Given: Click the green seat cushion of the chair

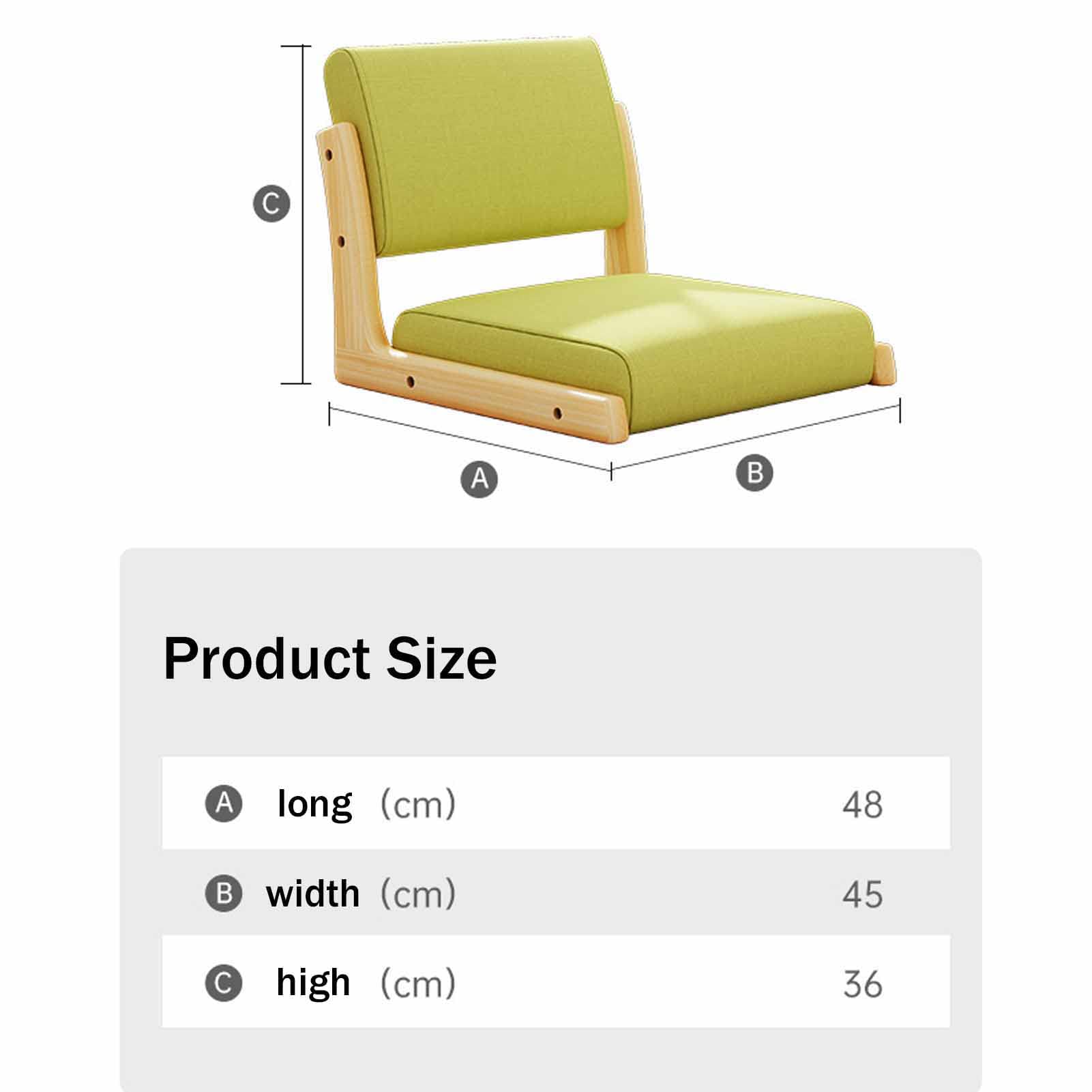Looking at the screenshot, I should pyautogui.click(x=634, y=341).
